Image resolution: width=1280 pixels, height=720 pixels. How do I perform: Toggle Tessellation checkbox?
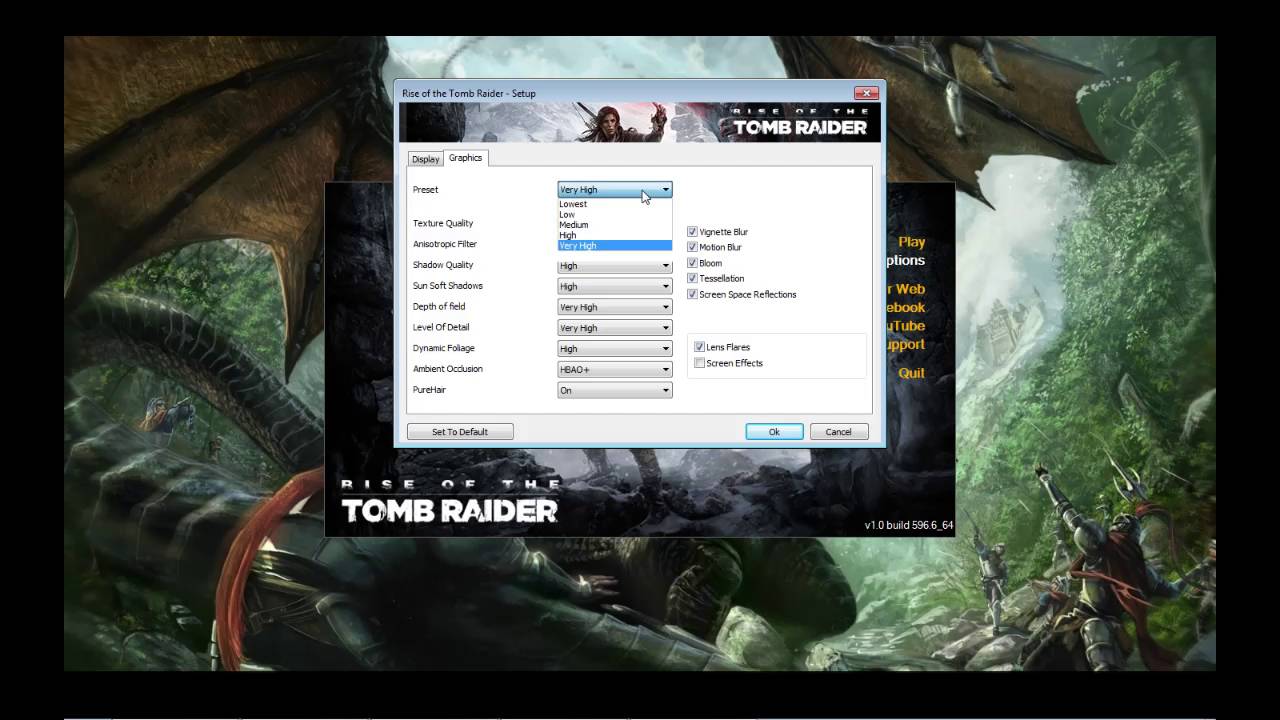coord(692,278)
